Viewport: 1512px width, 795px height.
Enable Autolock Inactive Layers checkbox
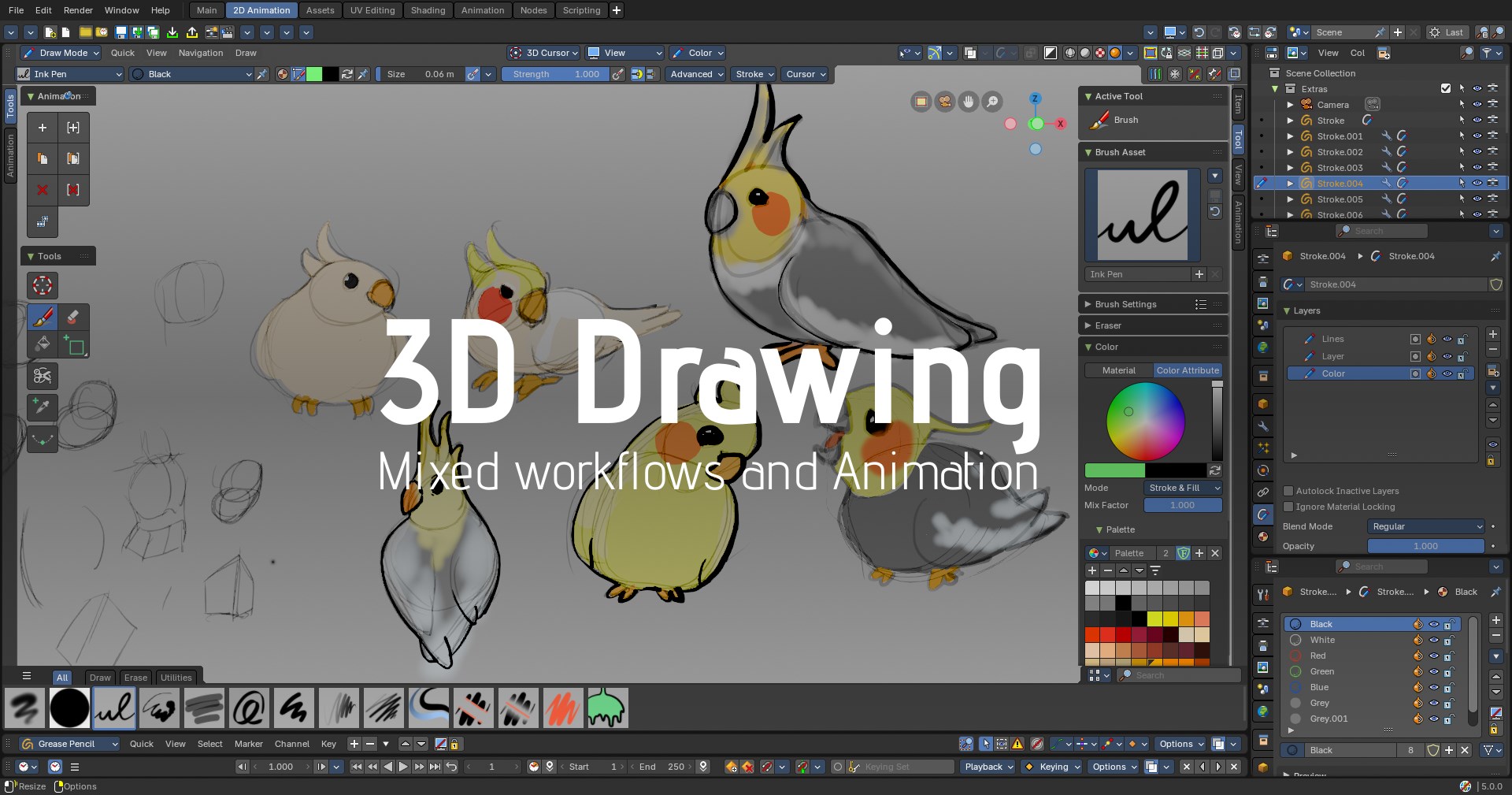pyautogui.click(x=1288, y=491)
